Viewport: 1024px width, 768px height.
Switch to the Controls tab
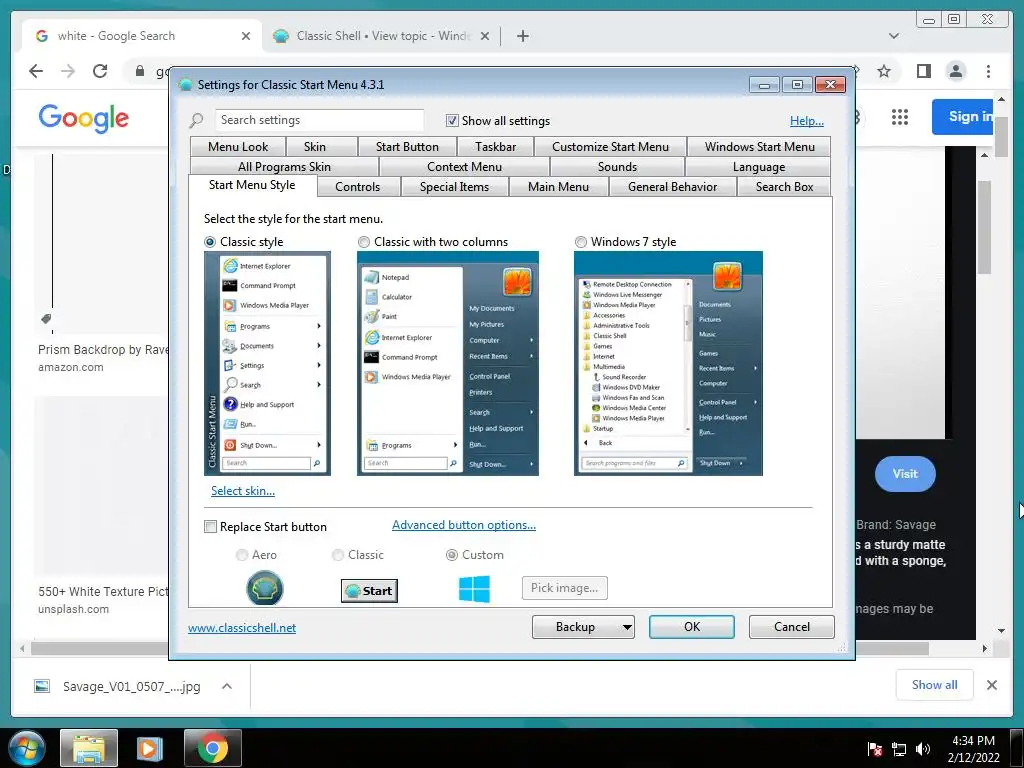click(357, 187)
